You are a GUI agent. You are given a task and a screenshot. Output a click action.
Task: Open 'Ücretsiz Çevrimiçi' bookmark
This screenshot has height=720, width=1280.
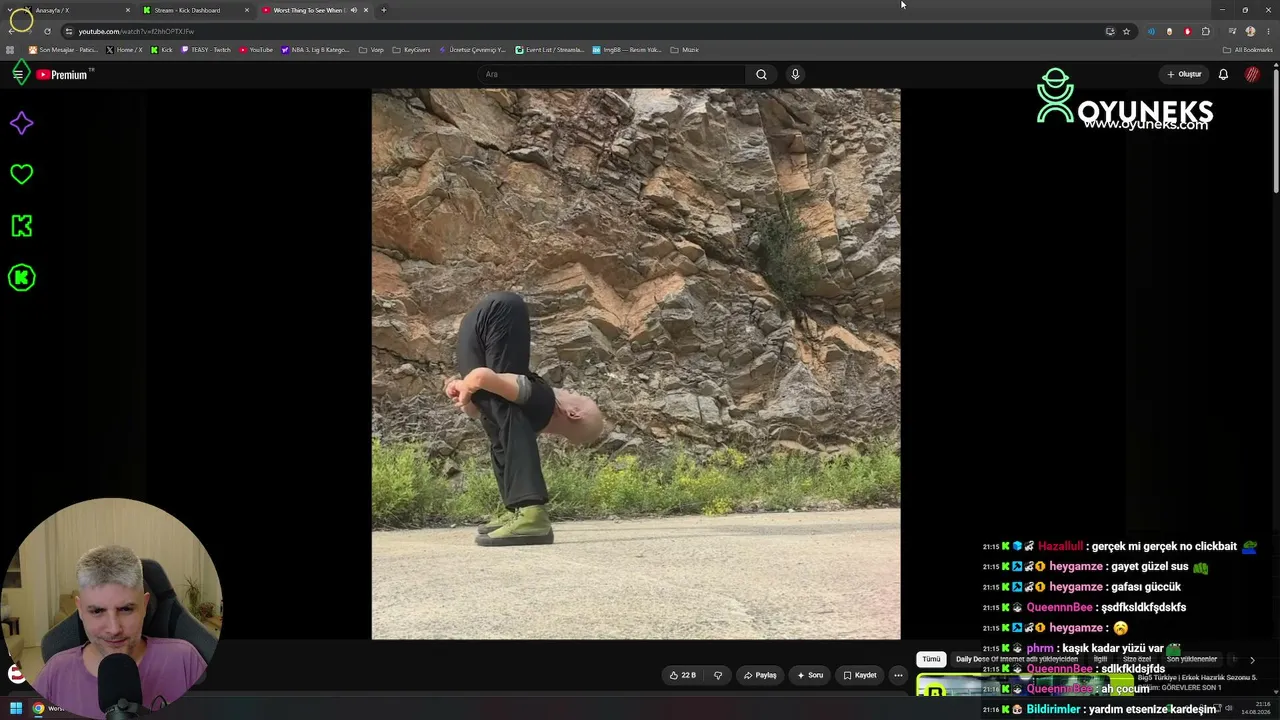pos(472,50)
